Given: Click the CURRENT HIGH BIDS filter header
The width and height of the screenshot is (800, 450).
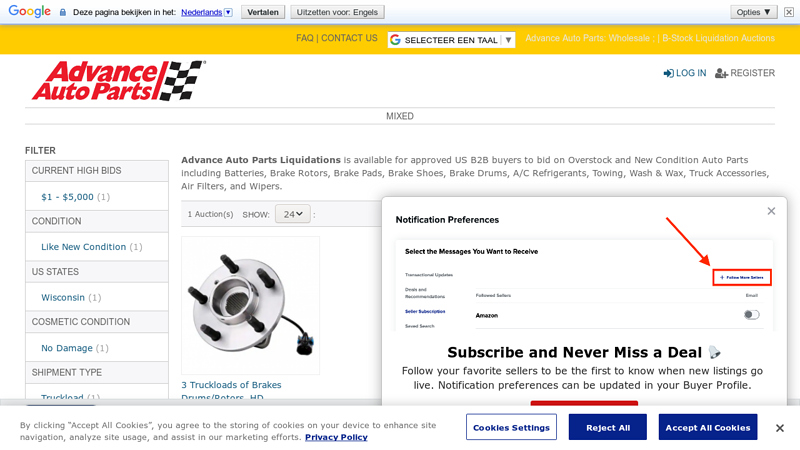Looking at the screenshot, I should (97, 171).
